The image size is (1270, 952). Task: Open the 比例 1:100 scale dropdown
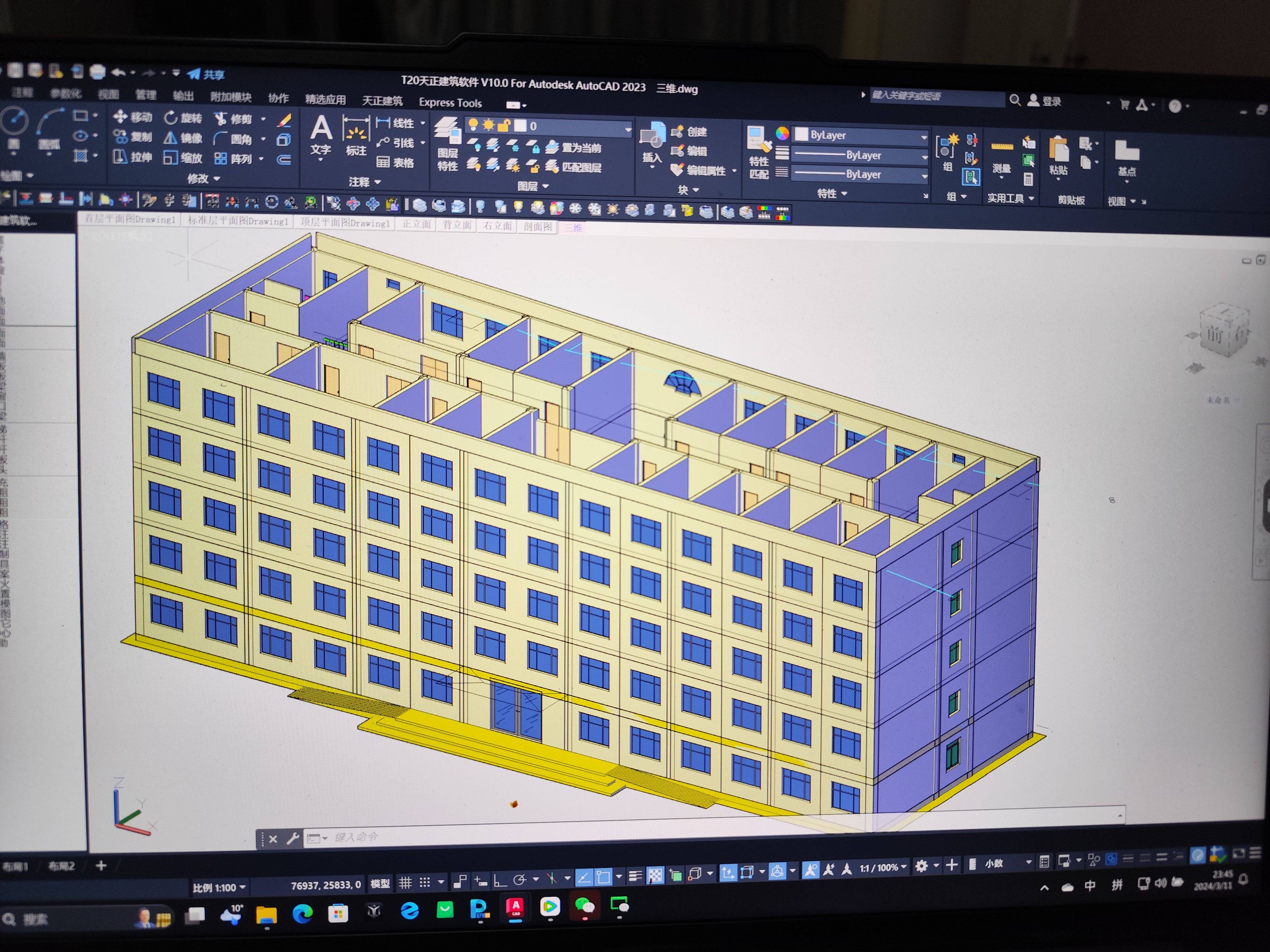219,888
